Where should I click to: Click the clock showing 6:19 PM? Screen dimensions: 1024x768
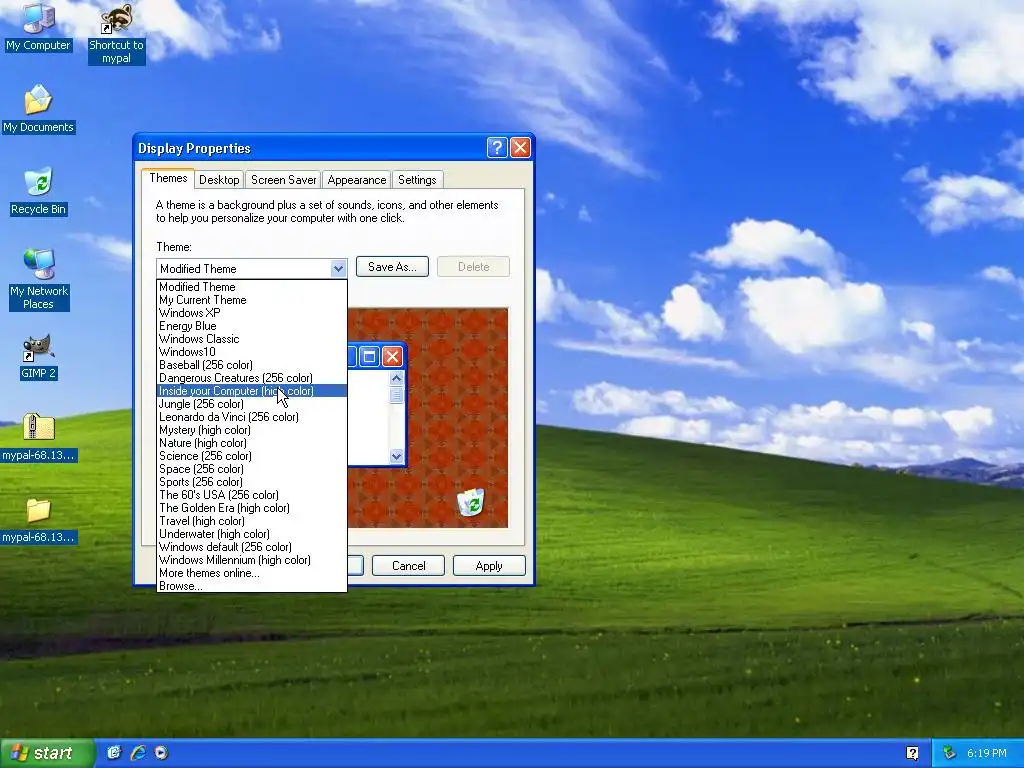(987, 753)
